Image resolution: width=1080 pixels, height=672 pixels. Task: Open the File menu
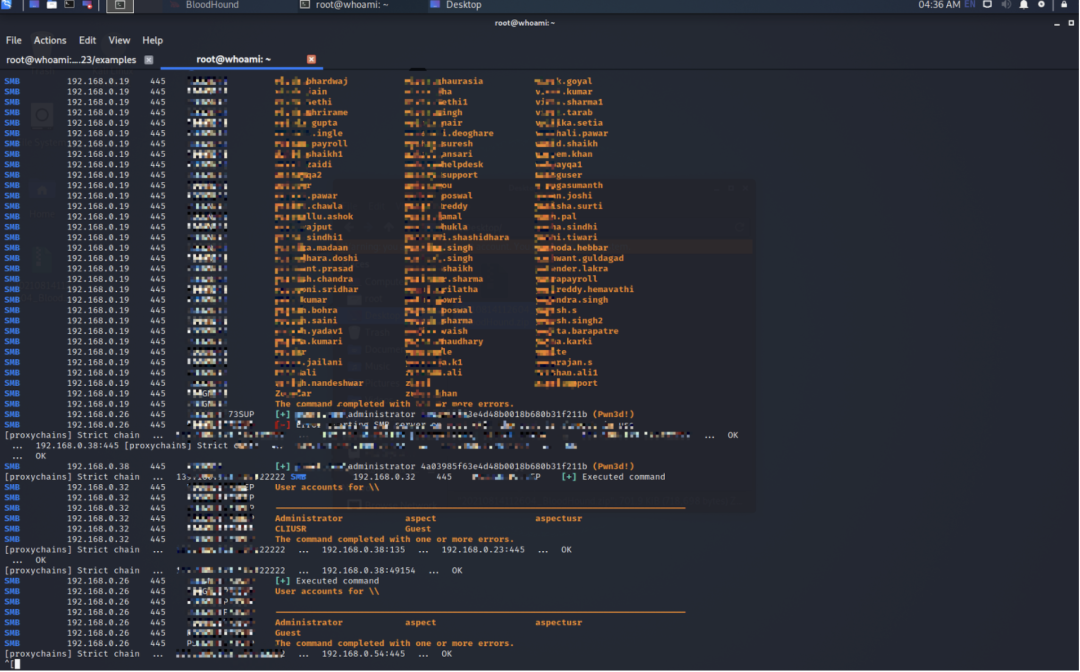point(14,40)
